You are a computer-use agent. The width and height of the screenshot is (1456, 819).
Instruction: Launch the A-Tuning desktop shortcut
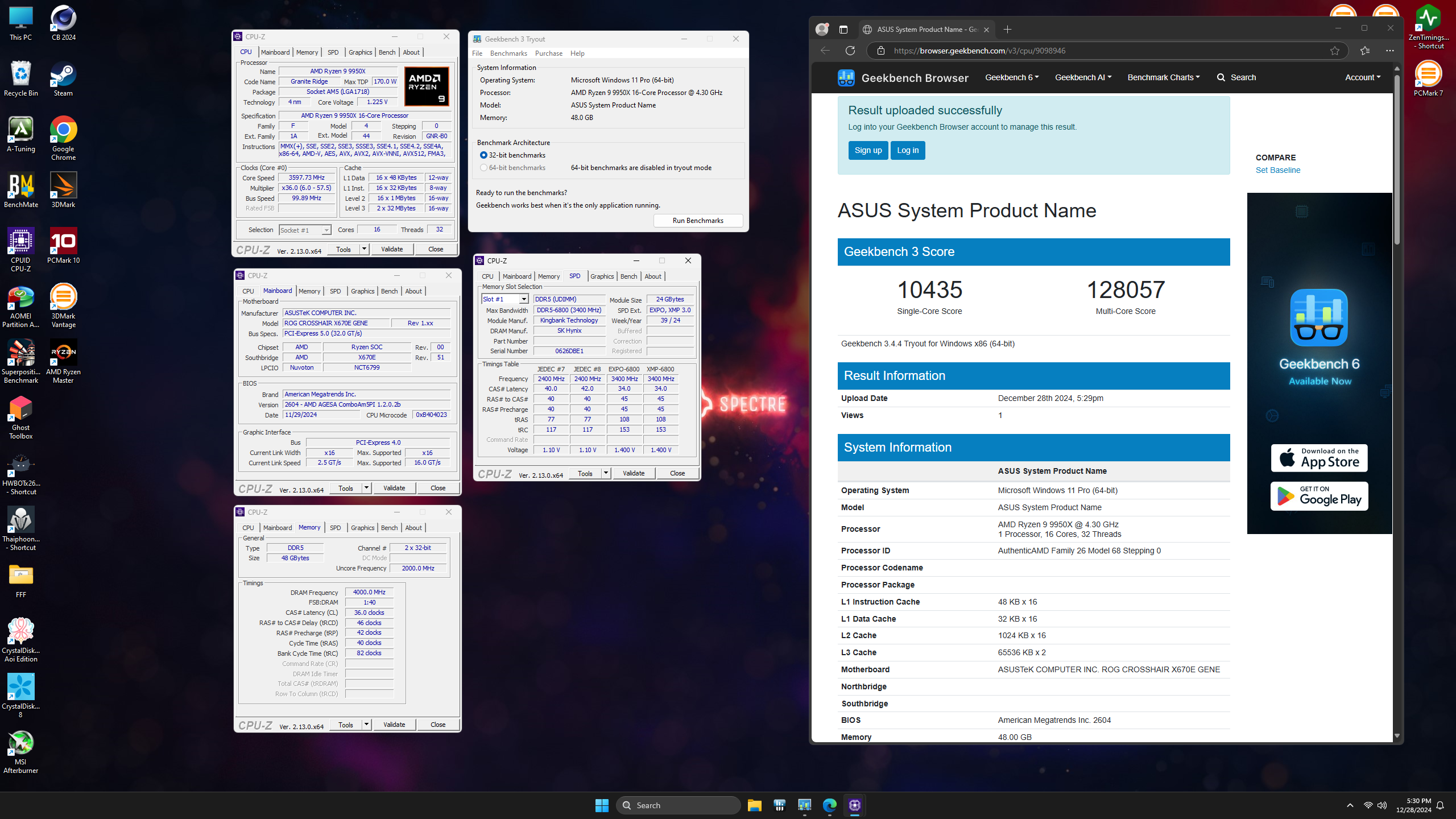coord(21,134)
